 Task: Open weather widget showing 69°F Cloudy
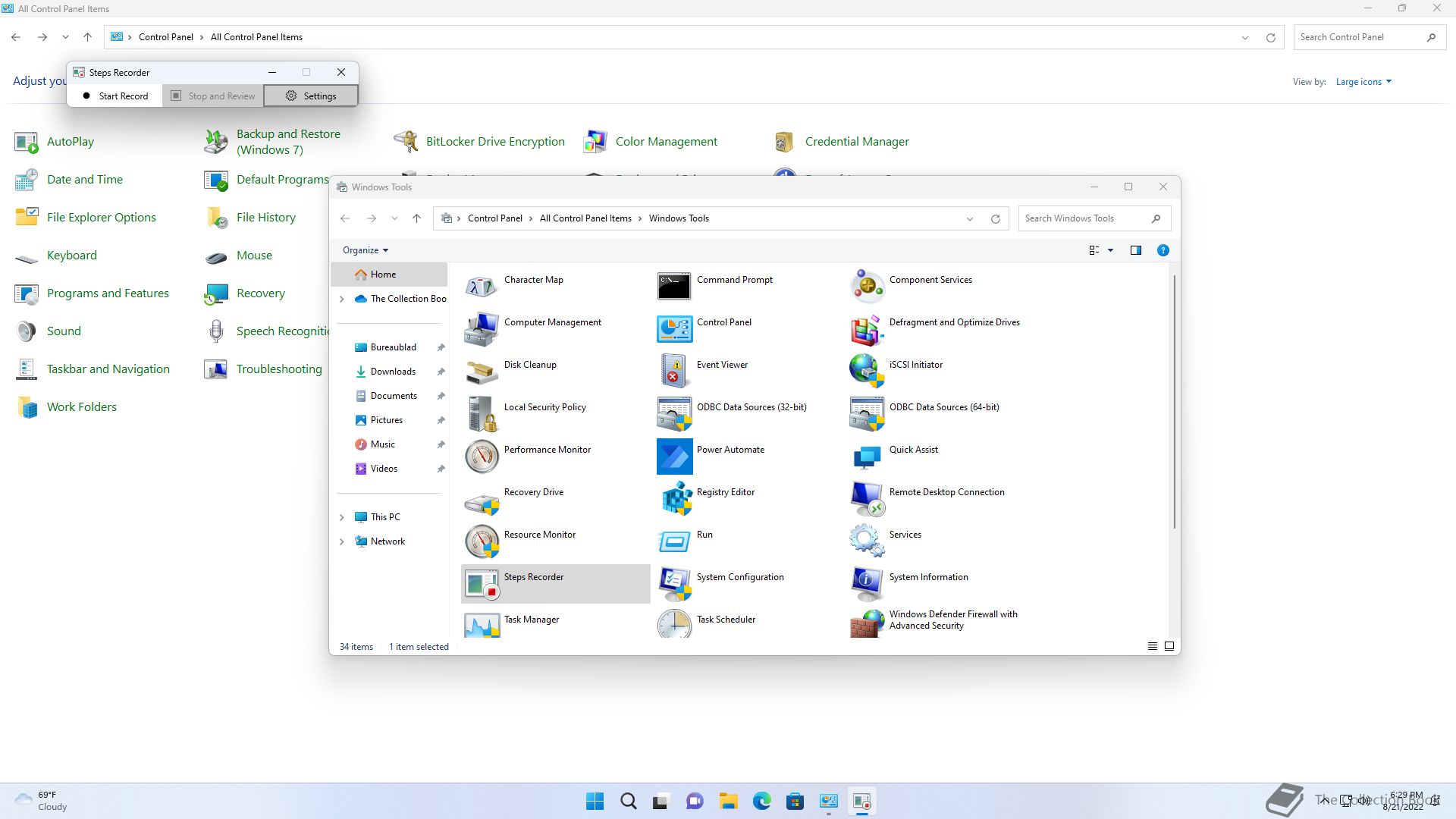point(41,801)
